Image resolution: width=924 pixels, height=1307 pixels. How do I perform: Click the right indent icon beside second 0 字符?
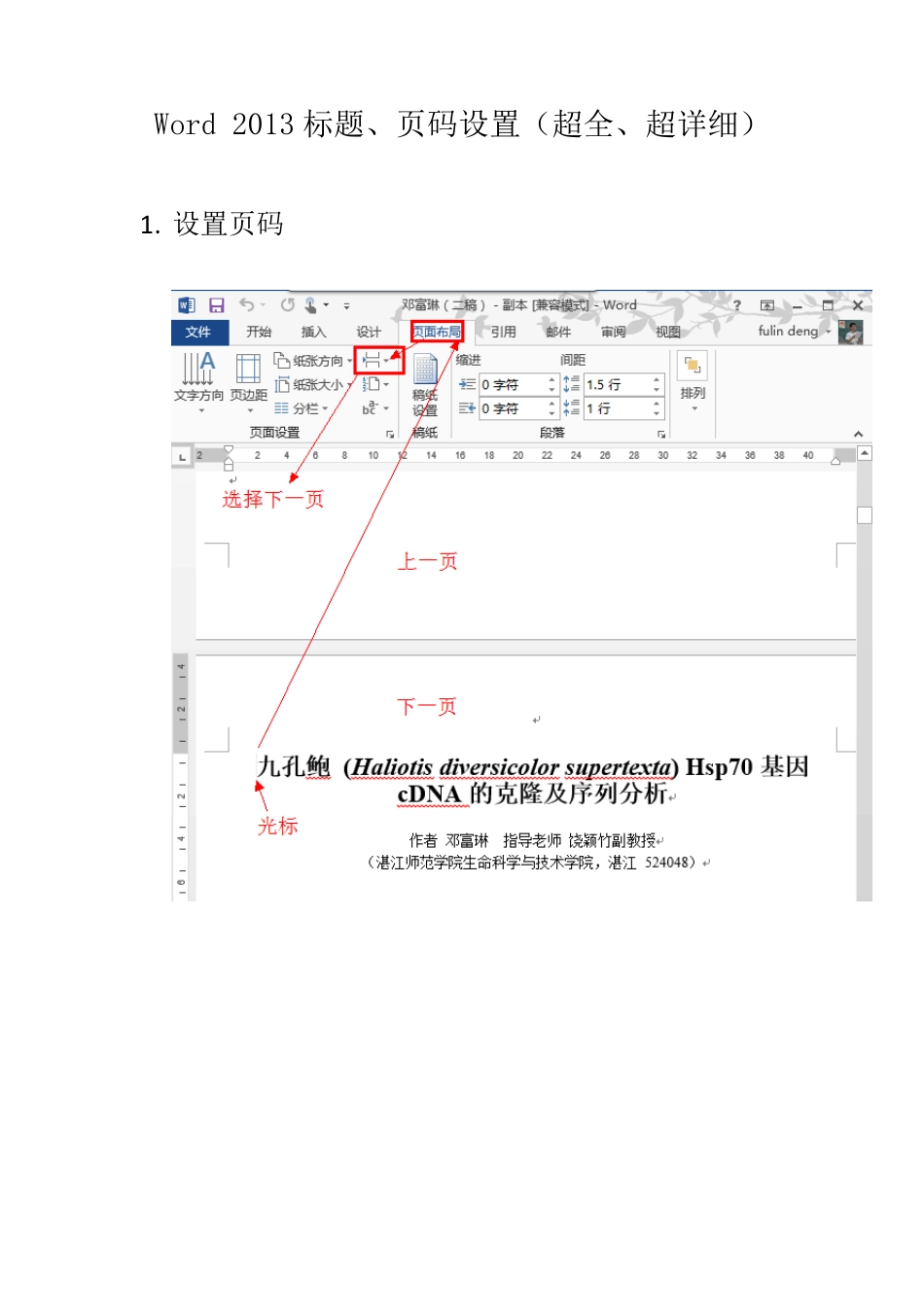pyautogui.click(x=468, y=408)
